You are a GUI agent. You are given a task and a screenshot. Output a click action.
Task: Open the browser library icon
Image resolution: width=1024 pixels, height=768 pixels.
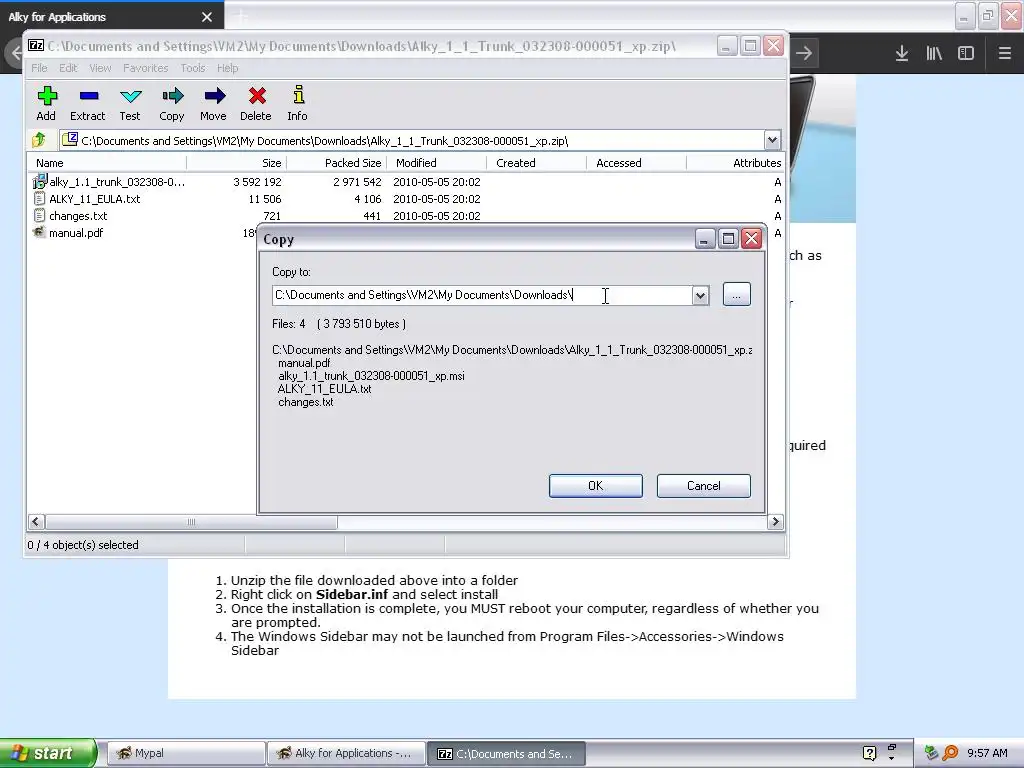click(934, 54)
